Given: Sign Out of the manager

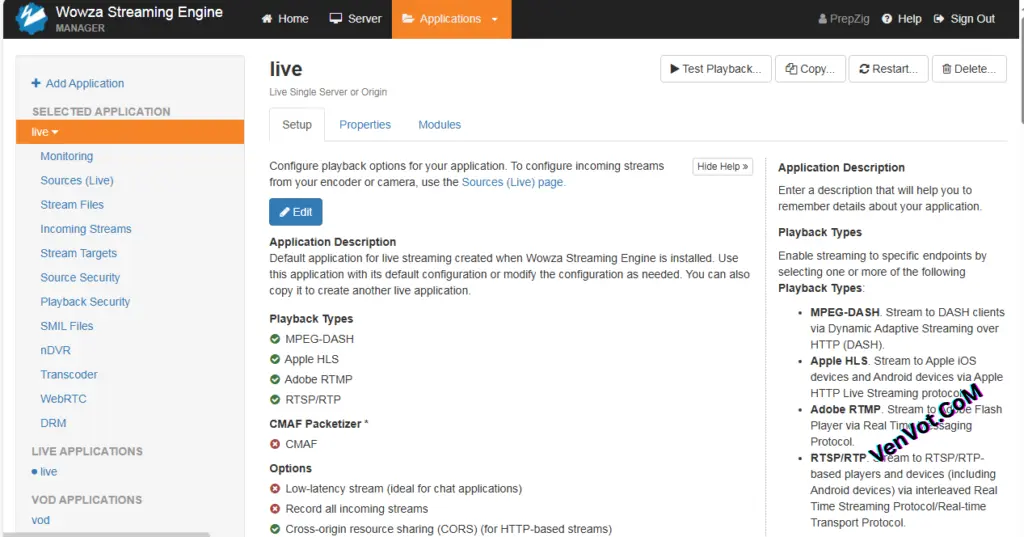Looking at the screenshot, I should (x=965, y=19).
